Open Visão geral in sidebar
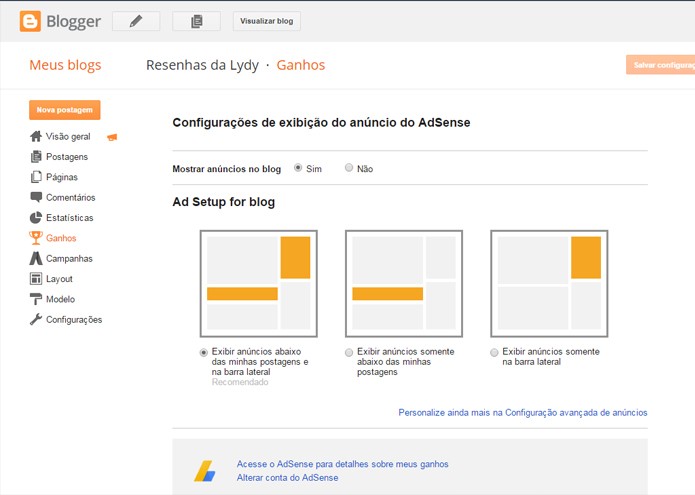The width and height of the screenshot is (695, 495). [x=68, y=136]
